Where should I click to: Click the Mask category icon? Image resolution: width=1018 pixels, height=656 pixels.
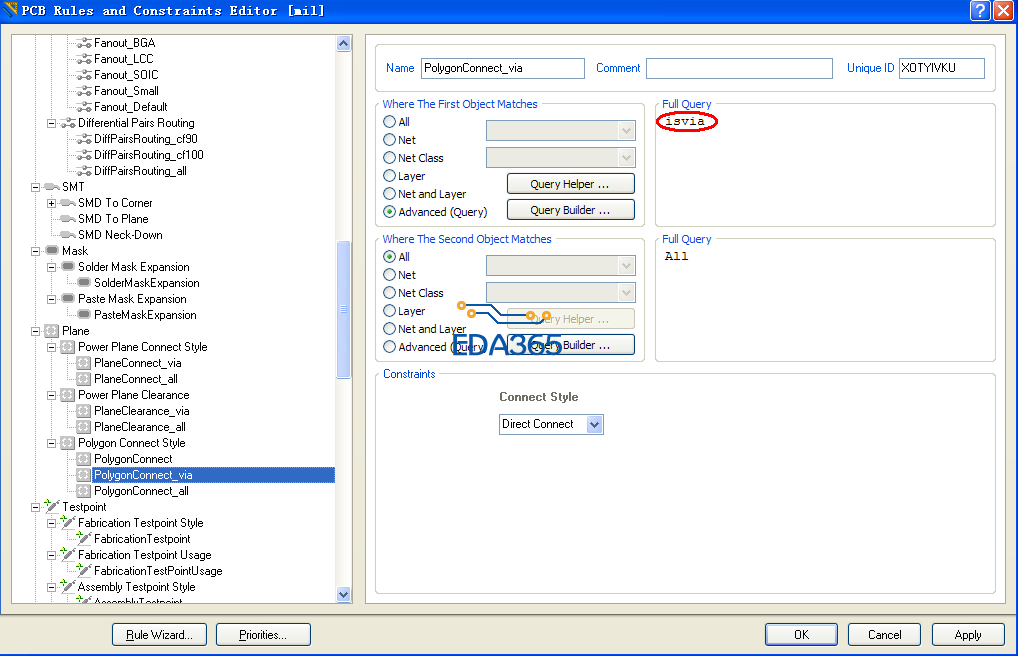(52, 251)
